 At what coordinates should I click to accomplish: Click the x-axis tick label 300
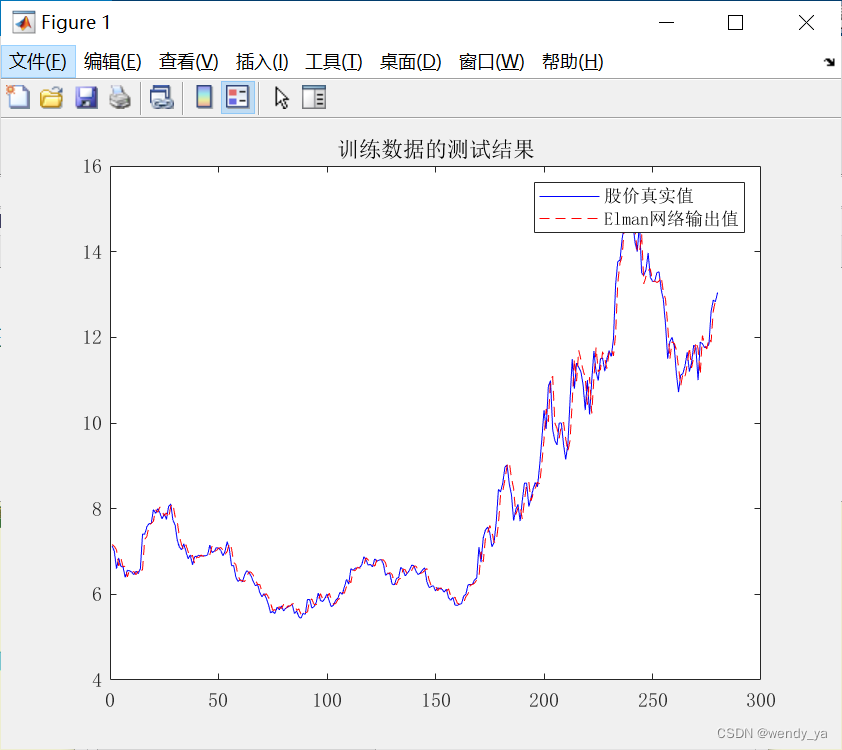[760, 701]
